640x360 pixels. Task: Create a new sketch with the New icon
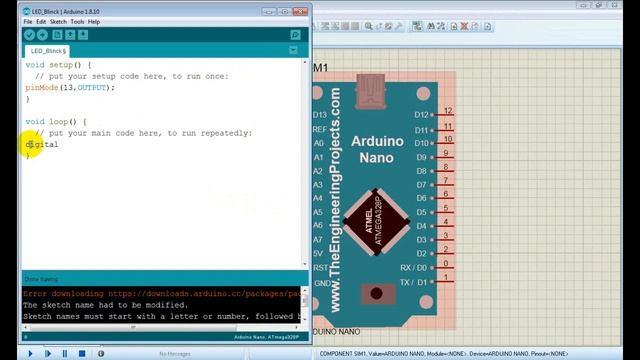click(57, 35)
